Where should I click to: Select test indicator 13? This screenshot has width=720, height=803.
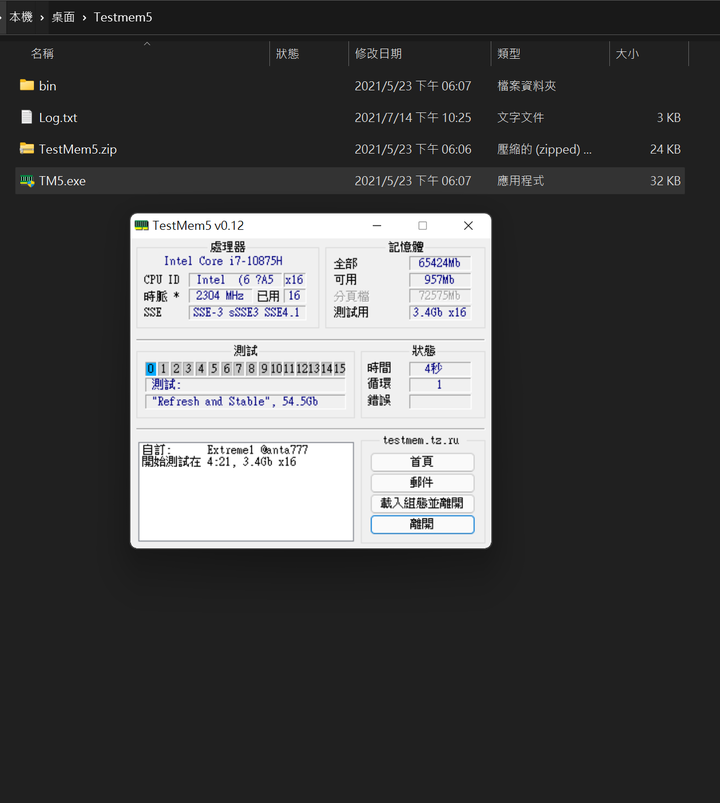click(314, 368)
